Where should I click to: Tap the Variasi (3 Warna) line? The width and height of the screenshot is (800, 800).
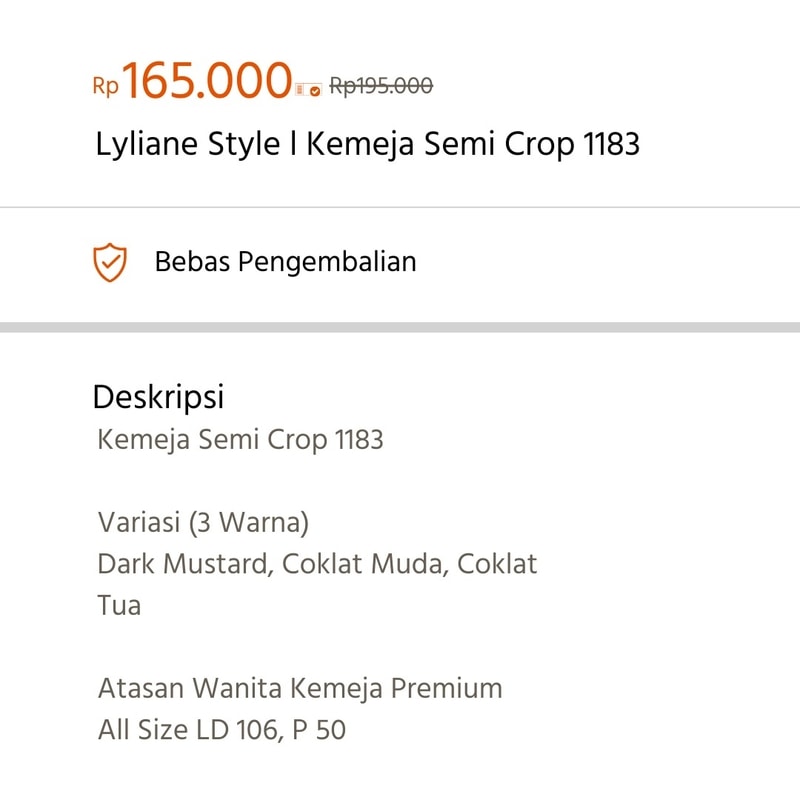(x=203, y=522)
